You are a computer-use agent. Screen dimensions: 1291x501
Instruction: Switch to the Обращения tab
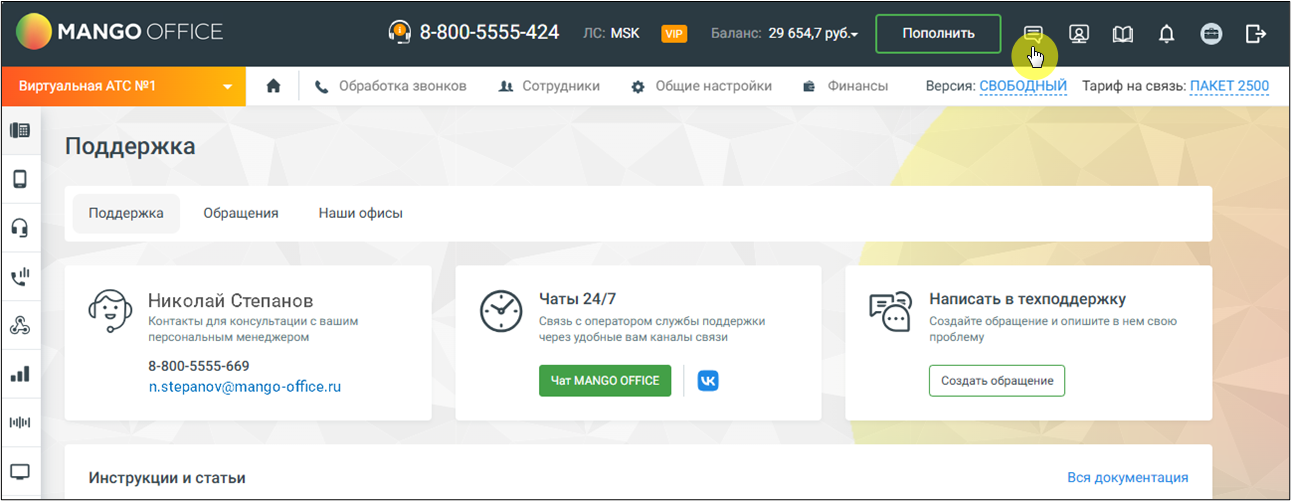click(x=241, y=213)
